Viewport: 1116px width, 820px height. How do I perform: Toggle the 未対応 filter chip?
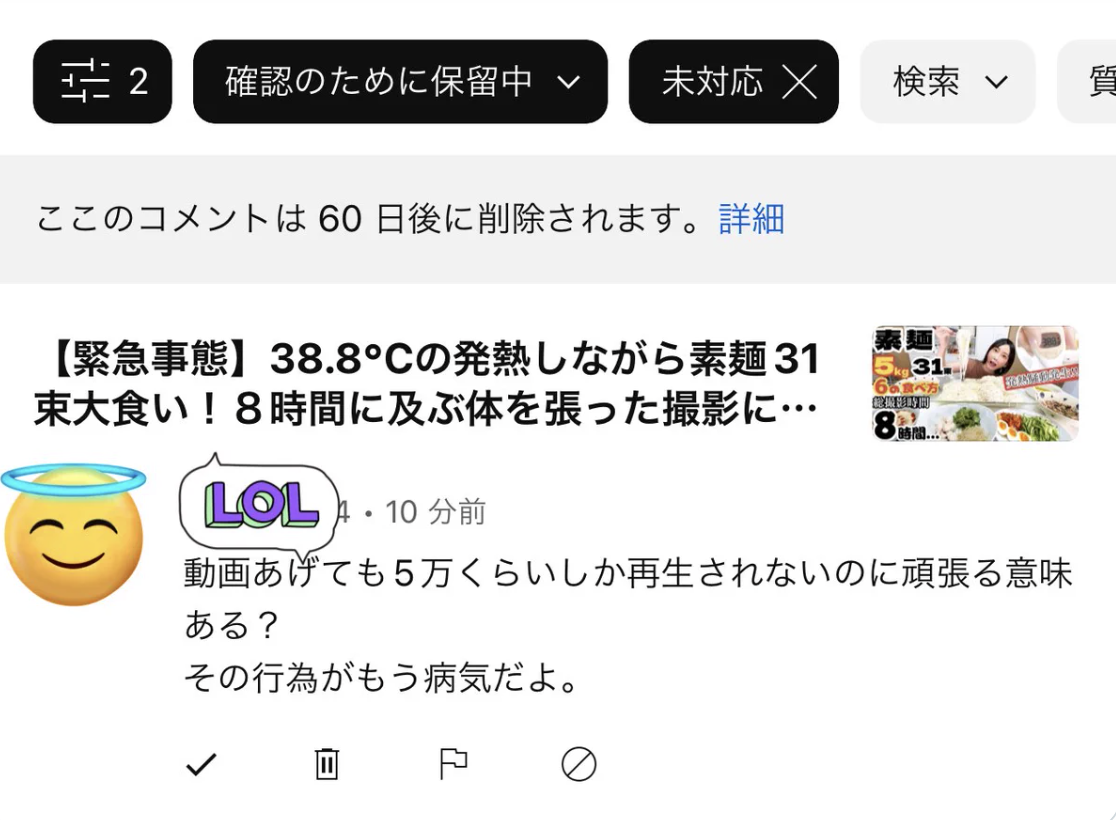coord(734,81)
